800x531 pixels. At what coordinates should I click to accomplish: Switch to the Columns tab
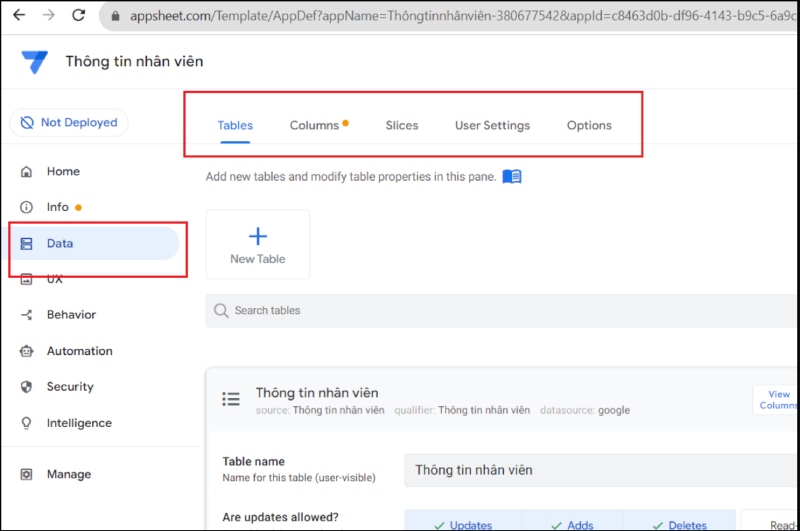pyautogui.click(x=314, y=125)
